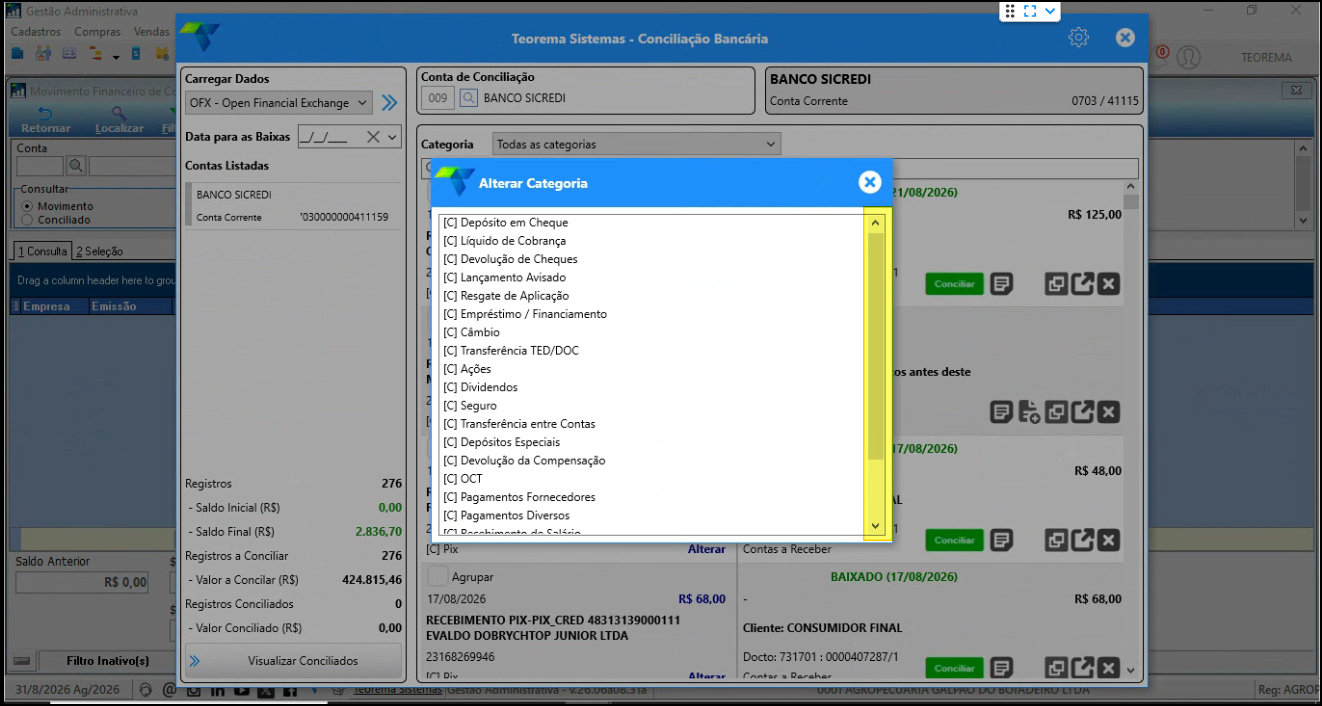Image resolution: width=1322 pixels, height=706 pixels.
Task: Select [C] Transferência TED/DOC in the category list
Action: 510,351
